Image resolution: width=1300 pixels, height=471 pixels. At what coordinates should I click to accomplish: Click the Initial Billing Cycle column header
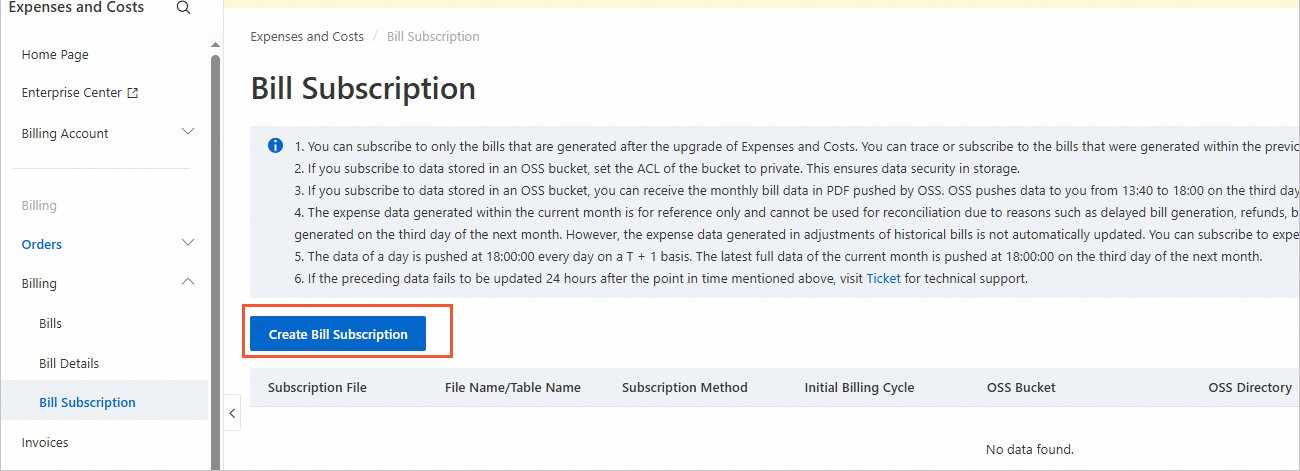[x=859, y=388]
